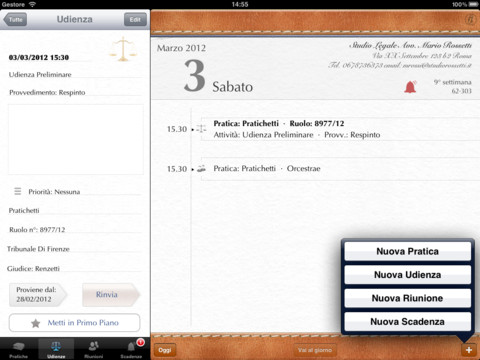Viewport: 480px width, 360px height.
Task: Click the Rinvia arrow button
Action: pos(111,295)
